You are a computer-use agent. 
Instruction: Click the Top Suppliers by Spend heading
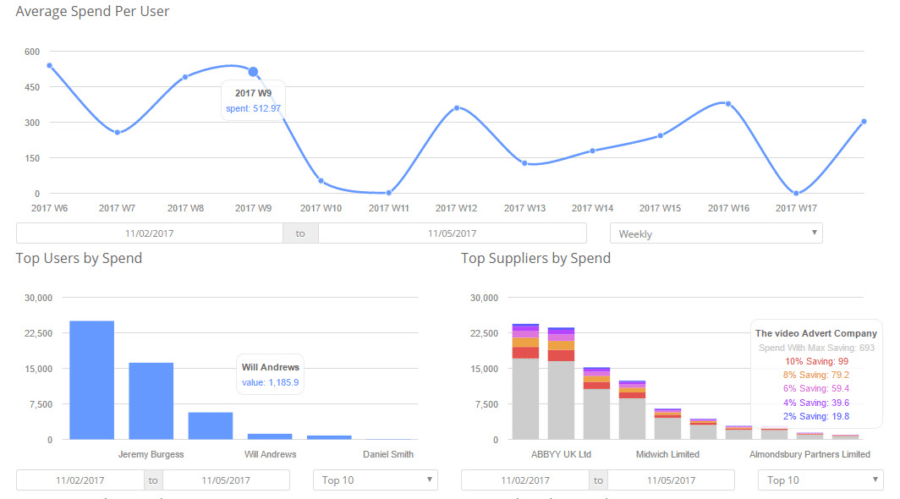[x=536, y=258]
